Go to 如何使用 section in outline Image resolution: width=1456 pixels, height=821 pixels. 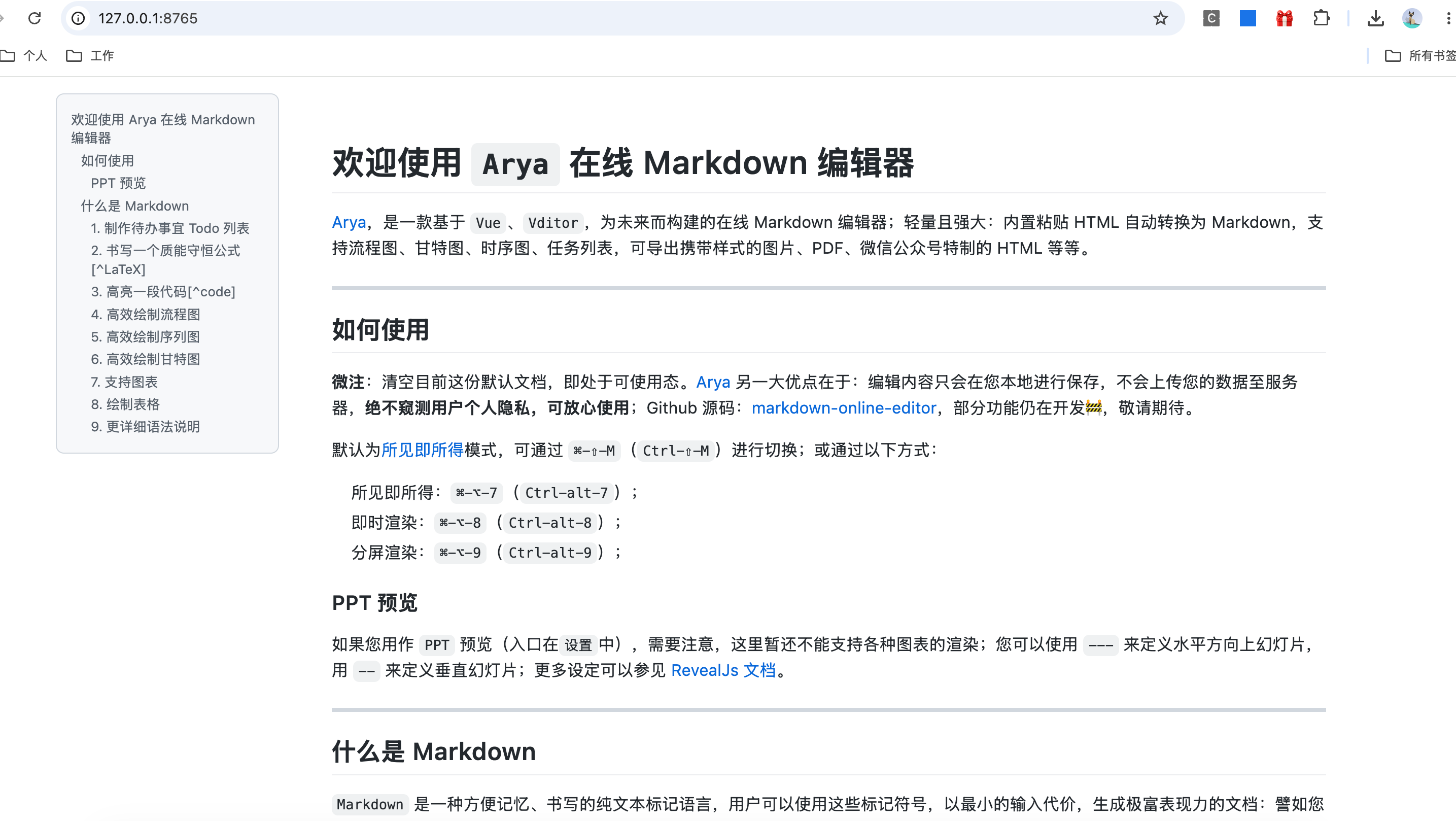pos(108,160)
